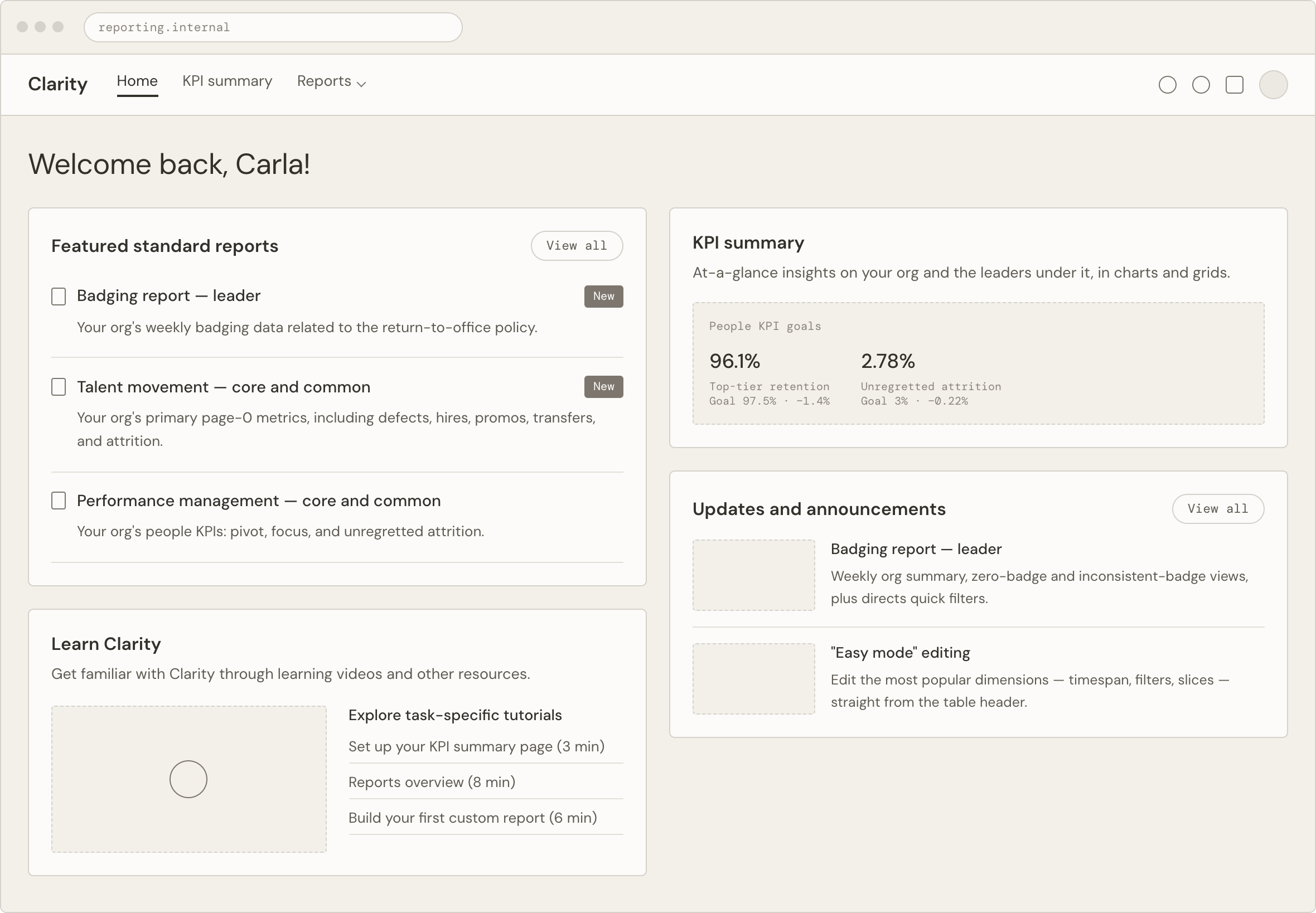View all featured standard reports

[x=577, y=246]
